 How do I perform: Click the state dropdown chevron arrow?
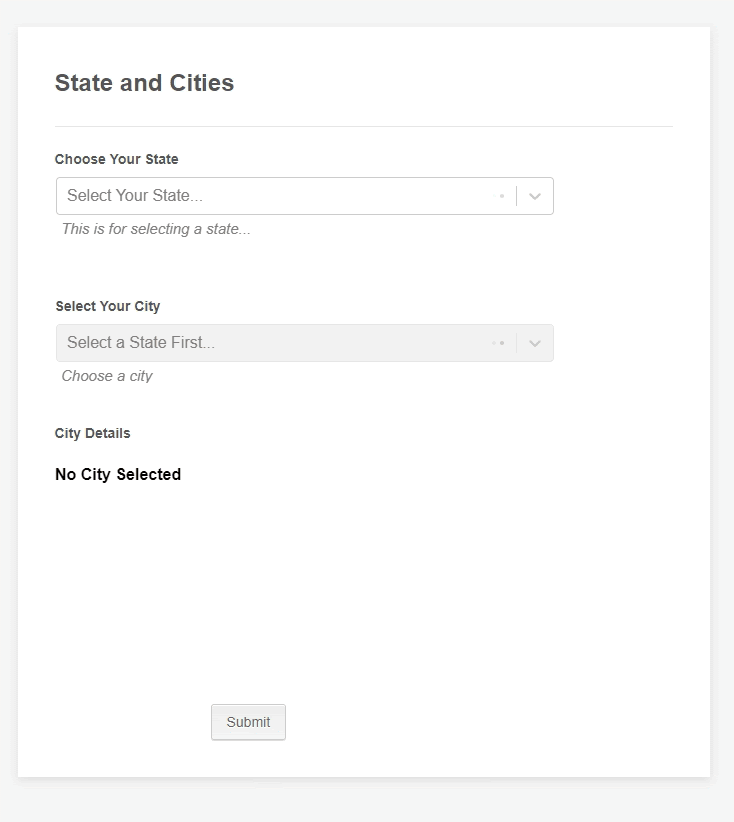(535, 196)
